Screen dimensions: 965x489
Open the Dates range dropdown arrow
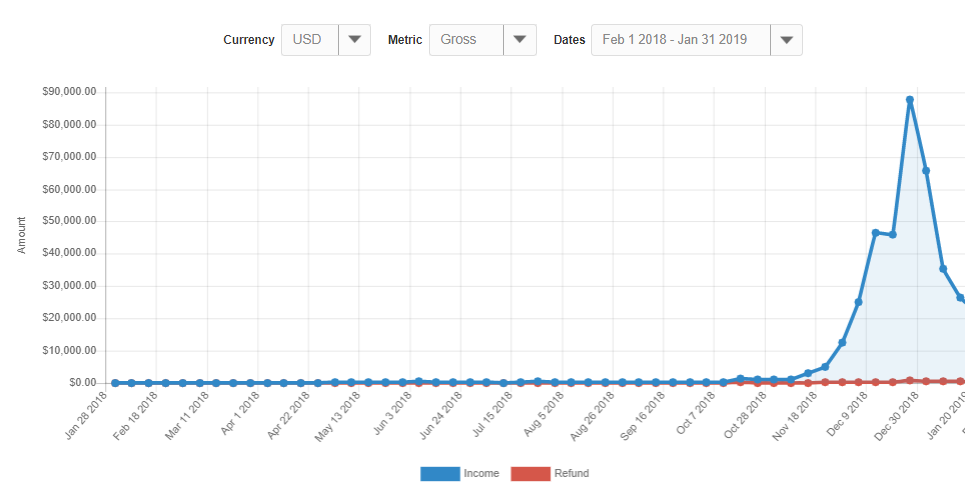pyautogui.click(x=787, y=40)
